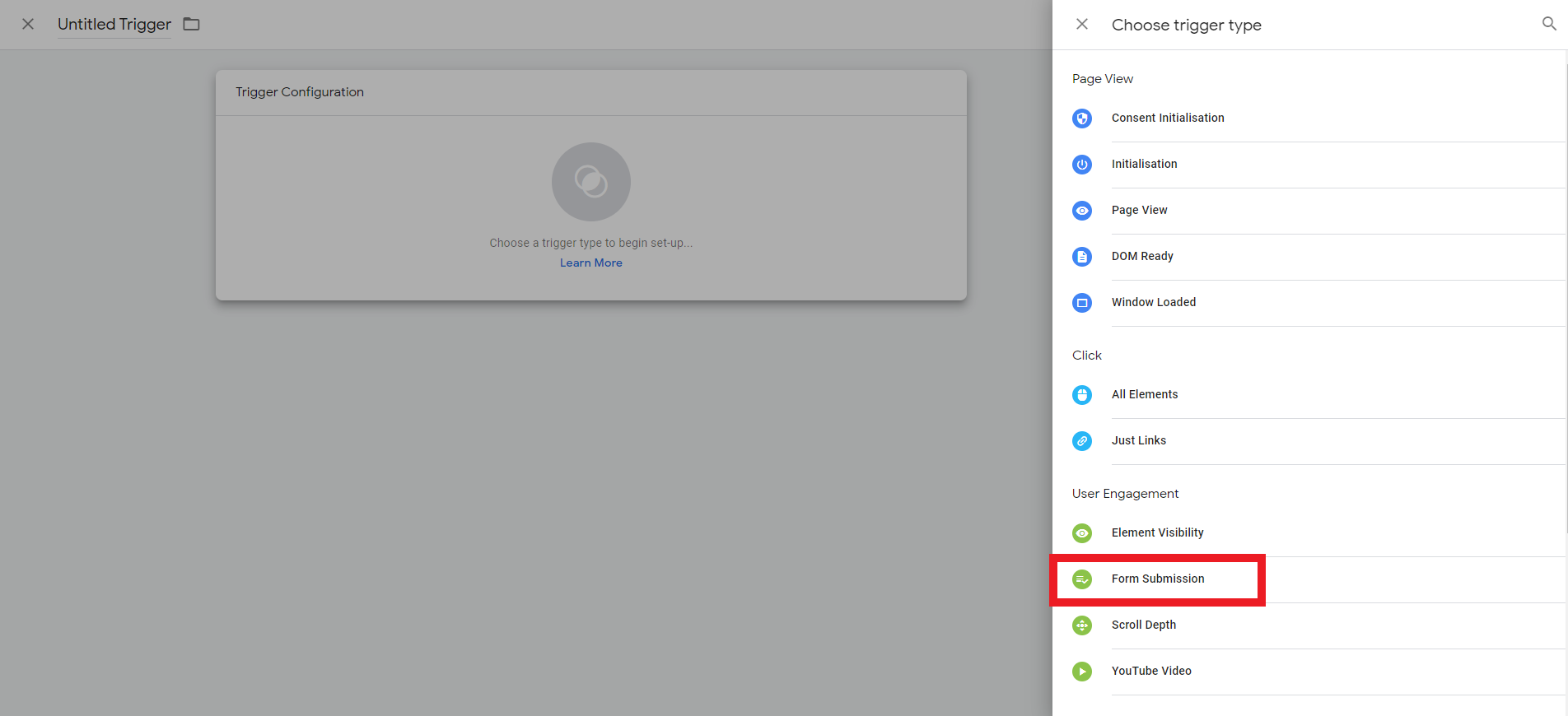Open the Learn More link
Image resolution: width=1568 pixels, height=716 pixels.
click(x=590, y=263)
